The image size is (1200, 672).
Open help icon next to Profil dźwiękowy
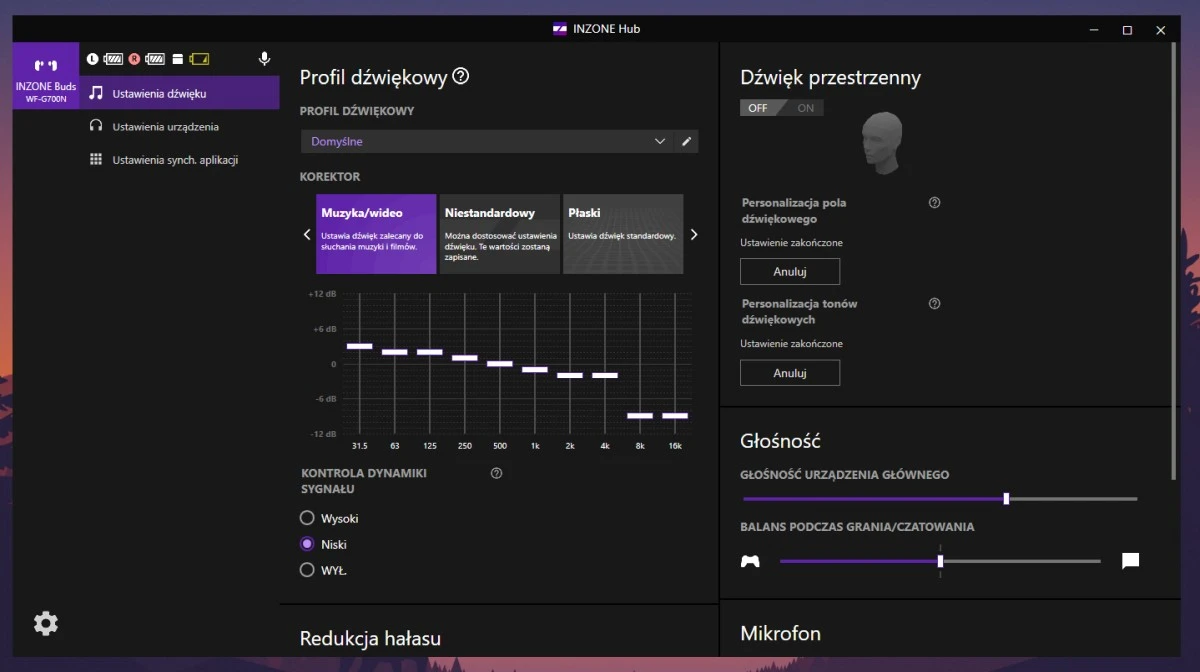tap(461, 77)
